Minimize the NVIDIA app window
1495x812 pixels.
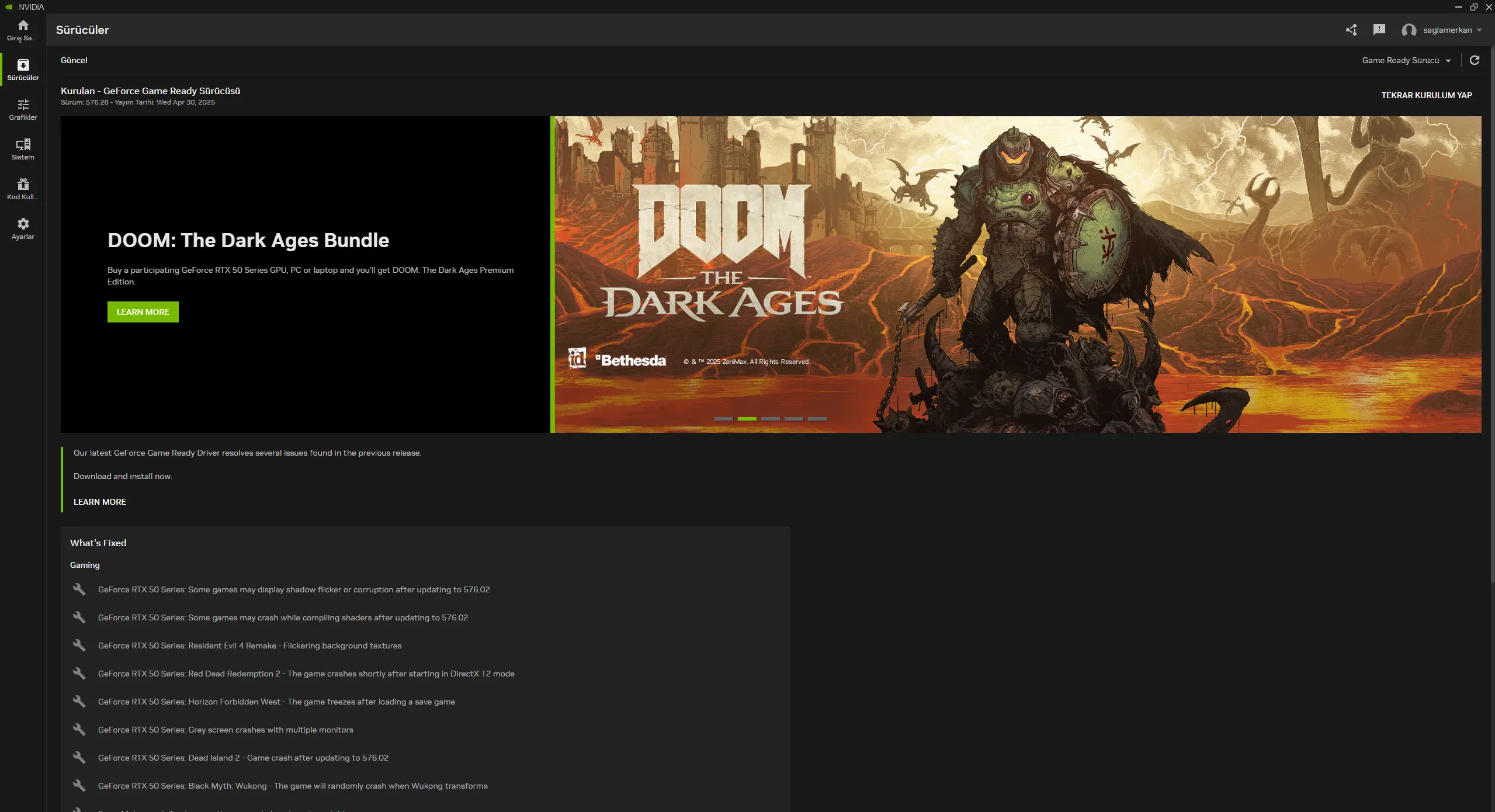pos(1459,7)
